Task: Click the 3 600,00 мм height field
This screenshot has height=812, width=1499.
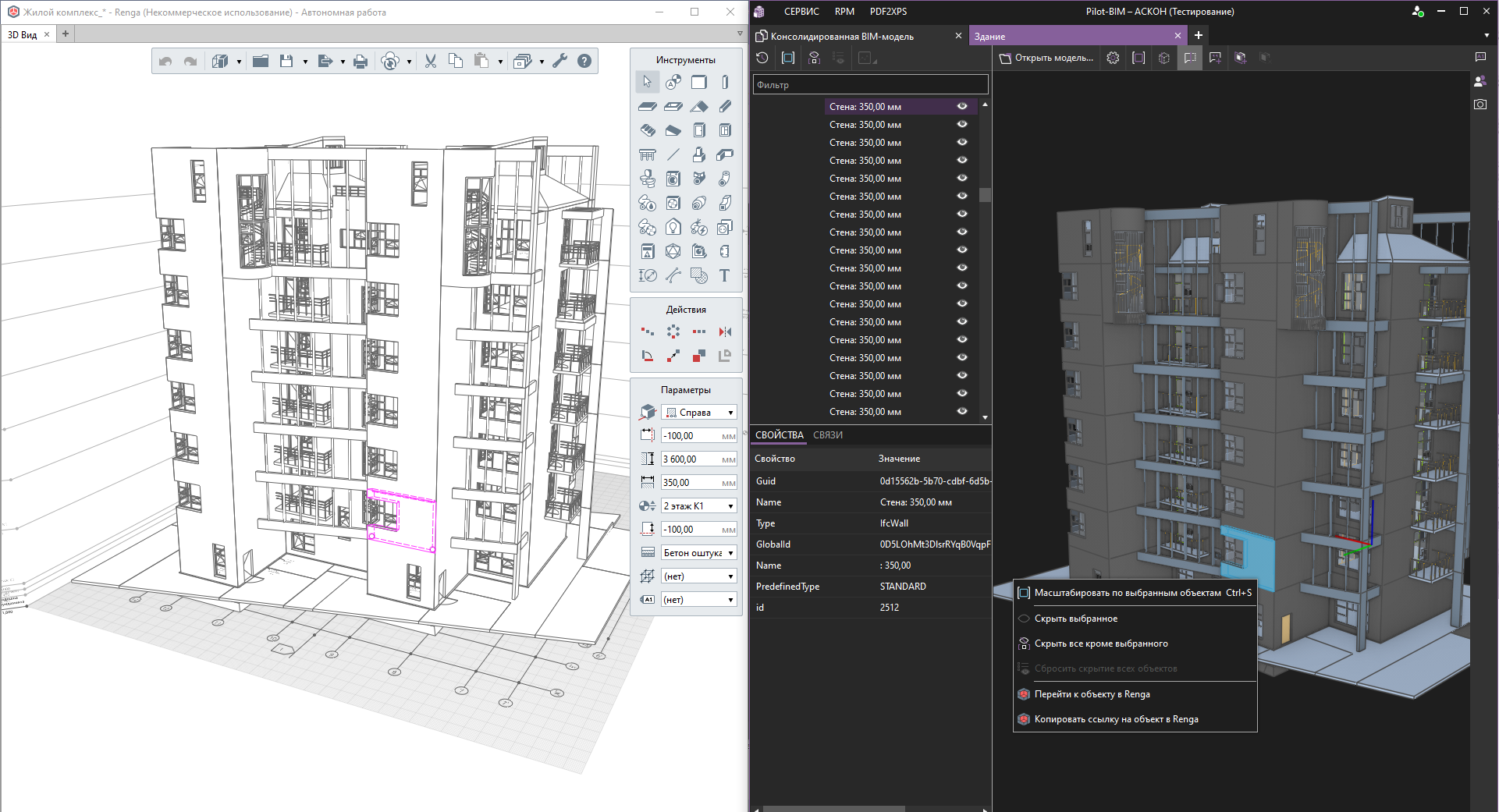Action: coord(699,459)
